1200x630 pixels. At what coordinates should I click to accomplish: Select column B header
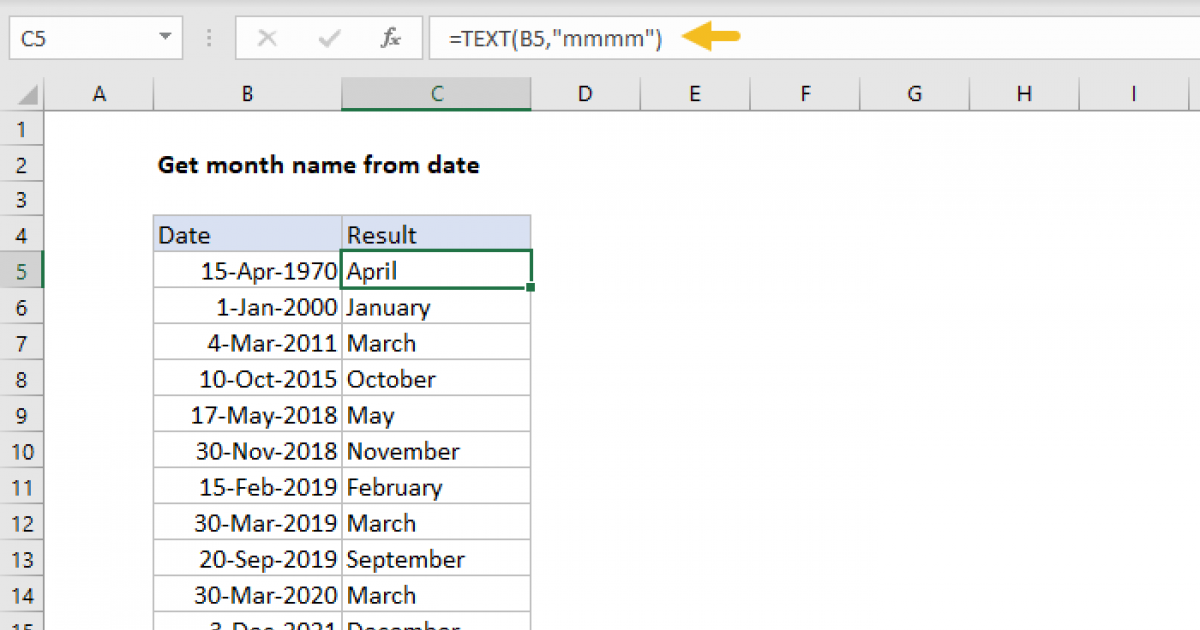247,94
